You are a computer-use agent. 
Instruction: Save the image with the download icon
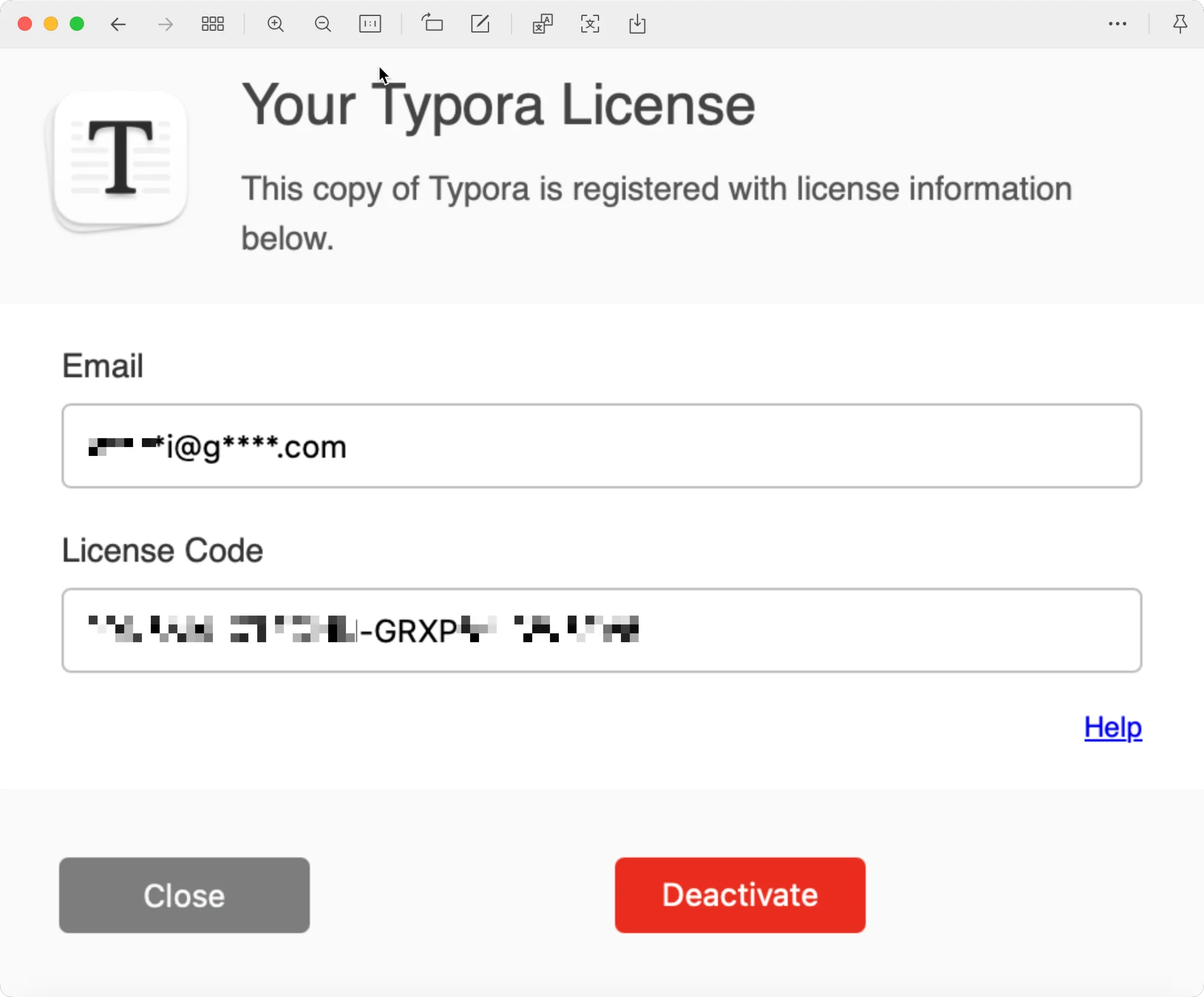click(637, 24)
